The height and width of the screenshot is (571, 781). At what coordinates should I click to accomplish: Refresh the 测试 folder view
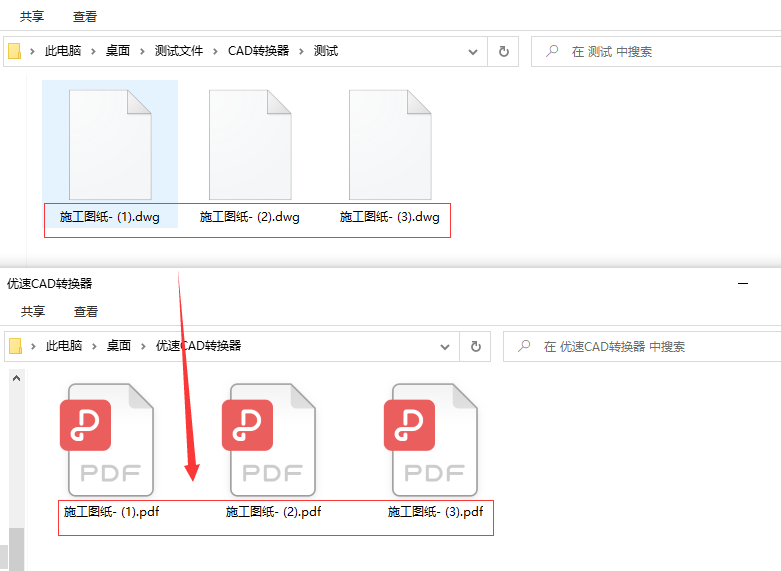[x=504, y=51]
